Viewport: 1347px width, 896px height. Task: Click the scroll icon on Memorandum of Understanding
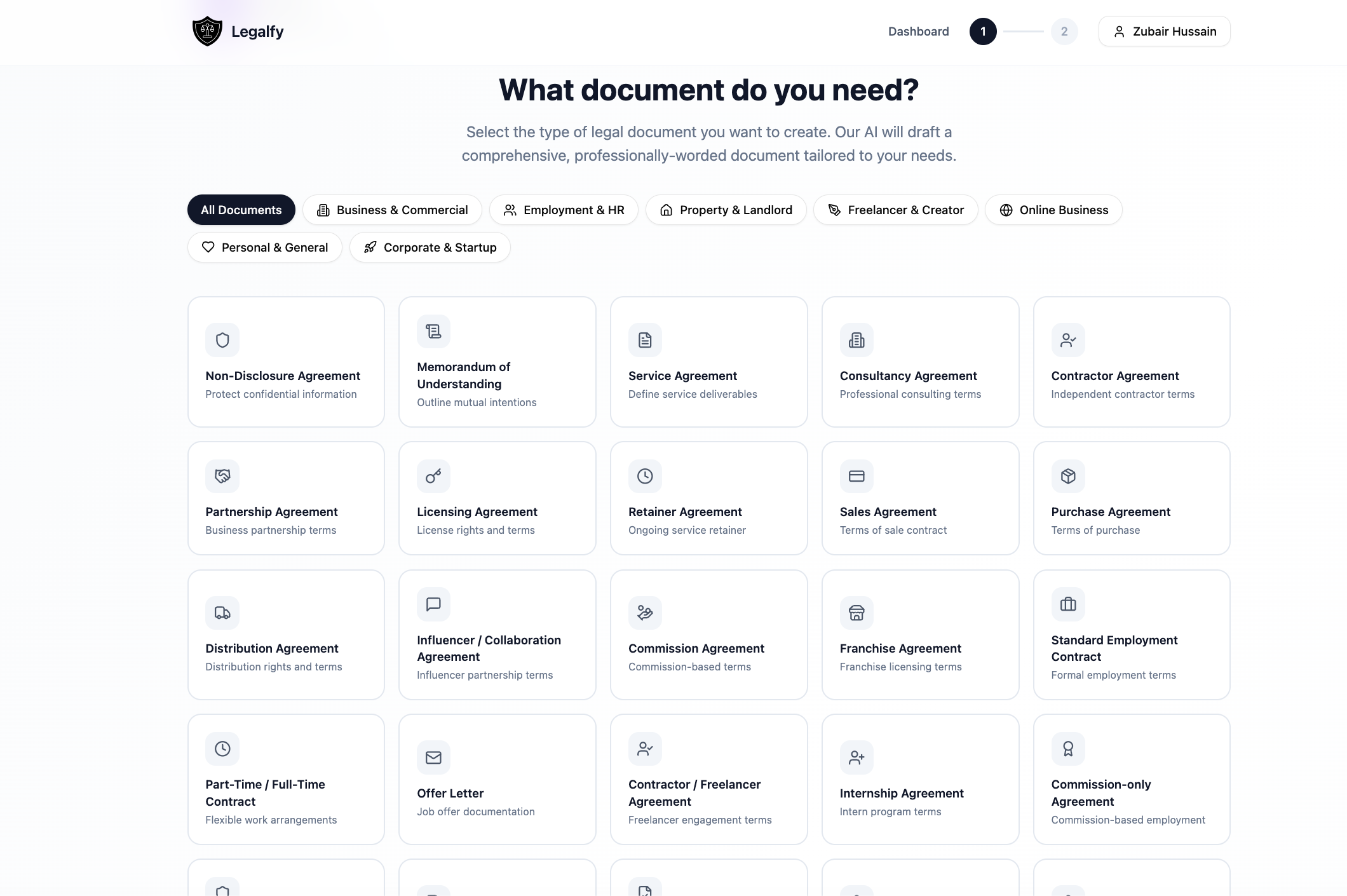coord(433,331)
